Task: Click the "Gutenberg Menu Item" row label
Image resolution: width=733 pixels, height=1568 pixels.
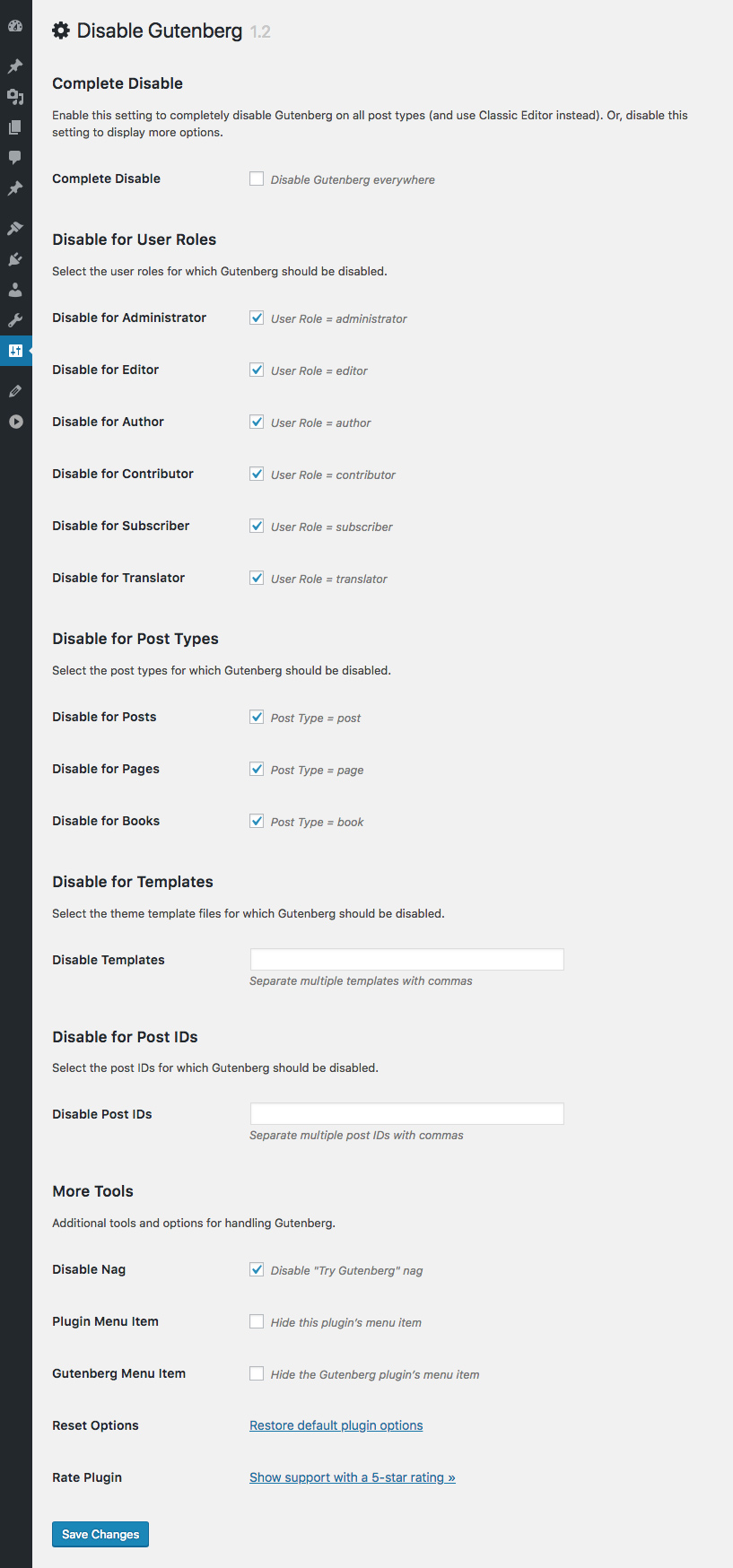Action: 118,1373
